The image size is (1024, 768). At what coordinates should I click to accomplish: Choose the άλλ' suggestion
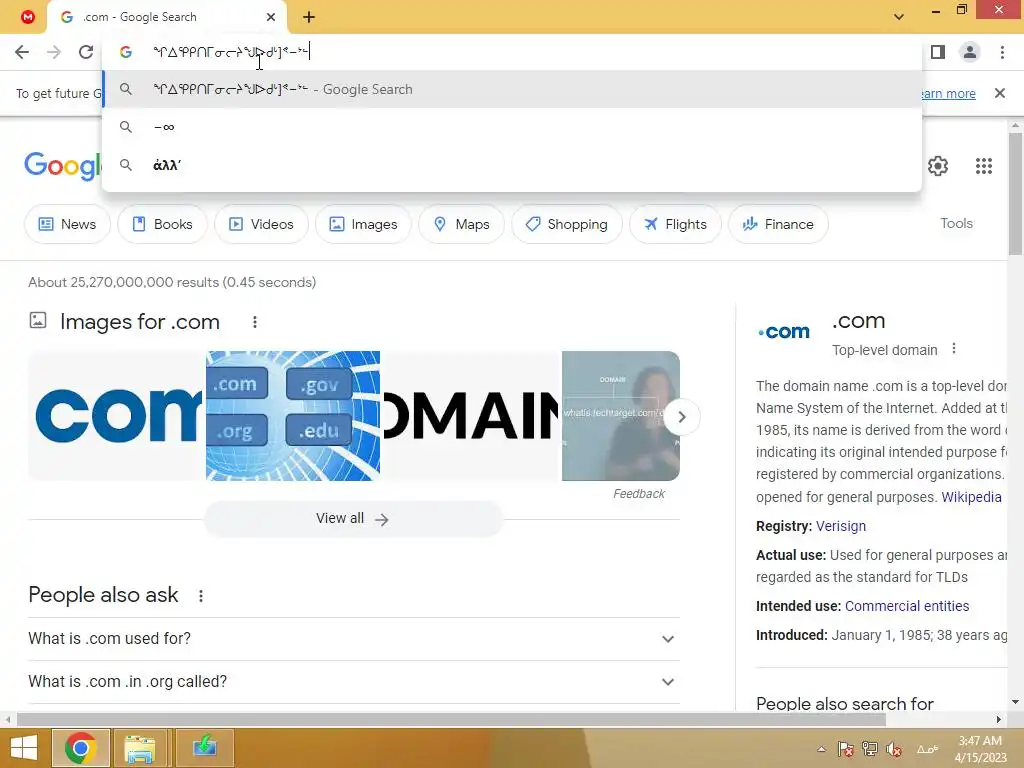pyautogui.click(x=512, y=165)
